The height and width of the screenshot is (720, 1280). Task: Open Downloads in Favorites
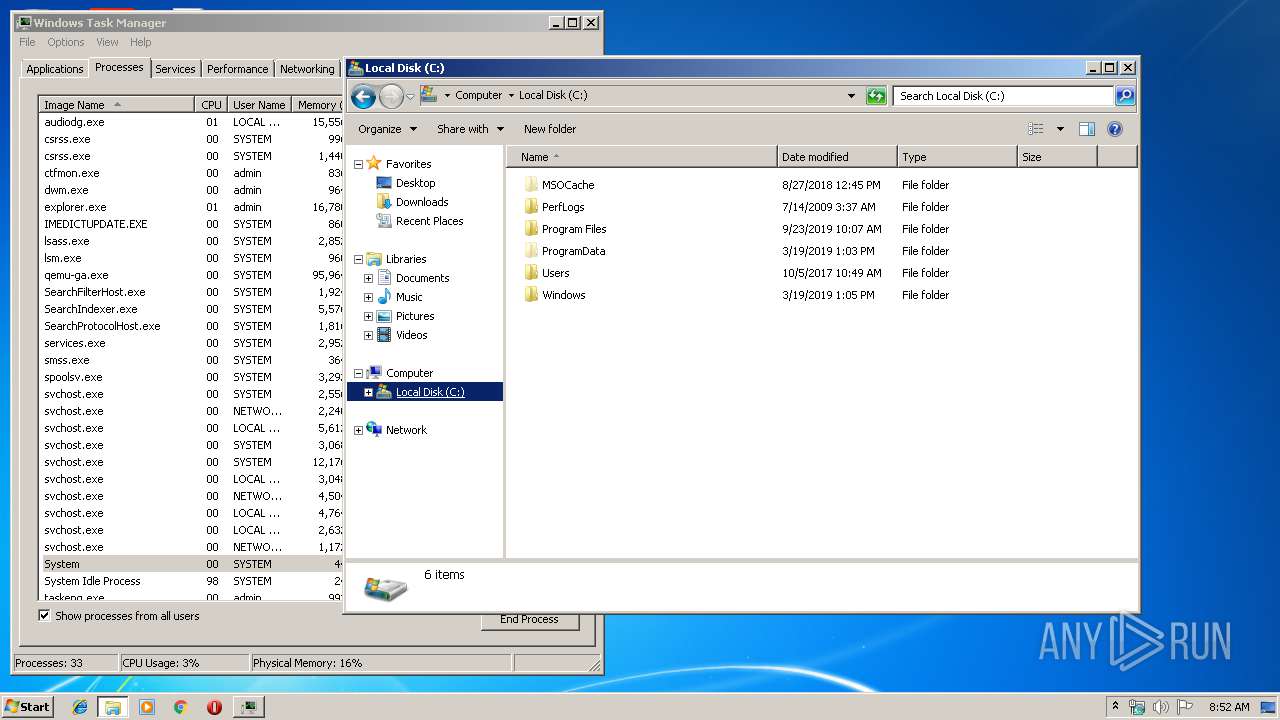[x=421, y=202]
